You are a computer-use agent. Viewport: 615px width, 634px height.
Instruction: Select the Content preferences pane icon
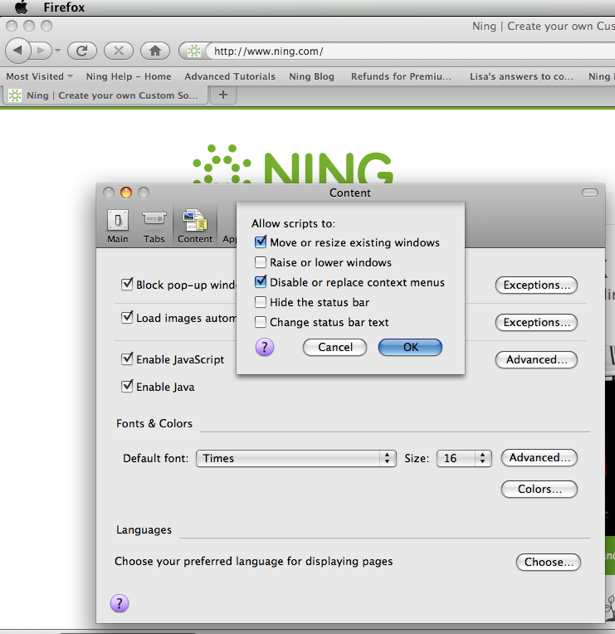pos(195,226)
